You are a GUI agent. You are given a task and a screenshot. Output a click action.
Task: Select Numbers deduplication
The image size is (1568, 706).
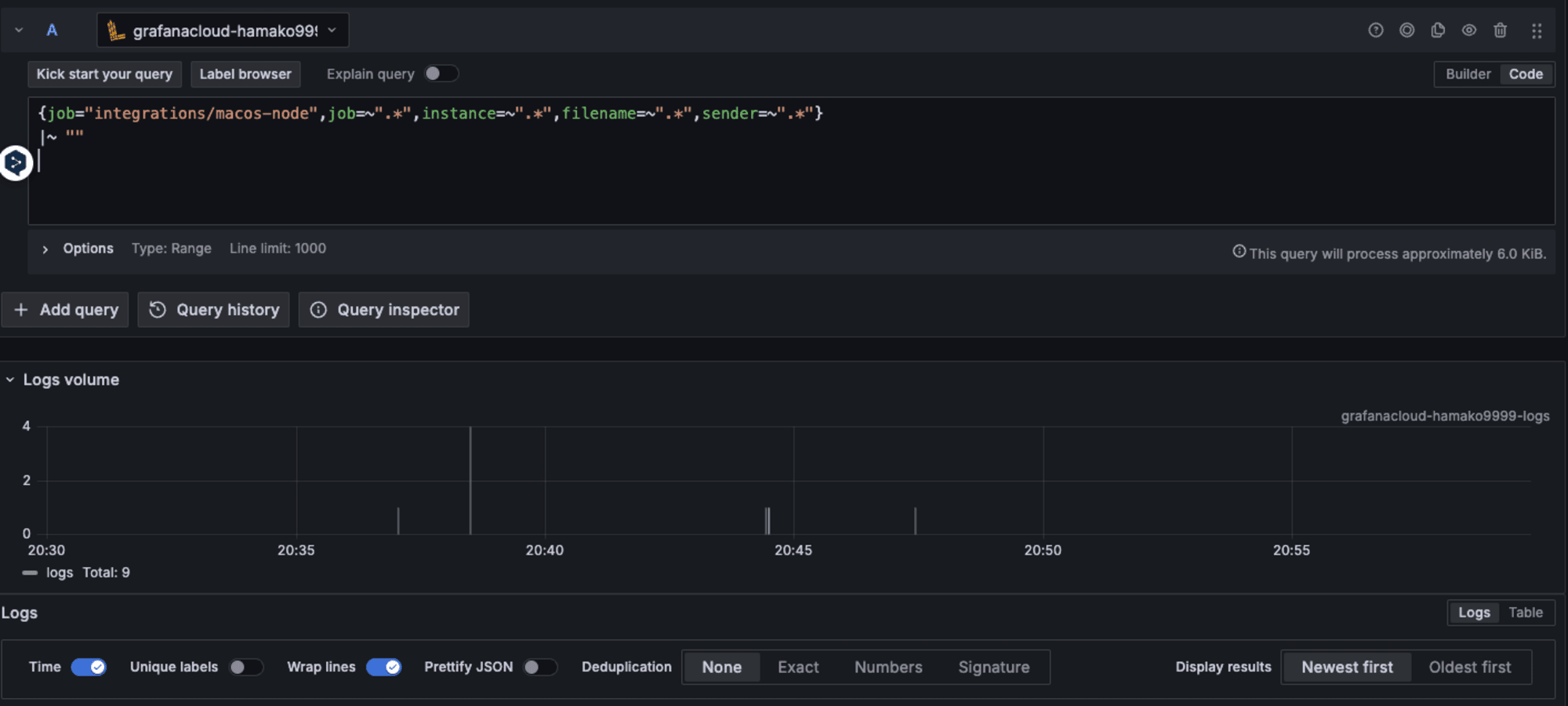coord(888,668)
